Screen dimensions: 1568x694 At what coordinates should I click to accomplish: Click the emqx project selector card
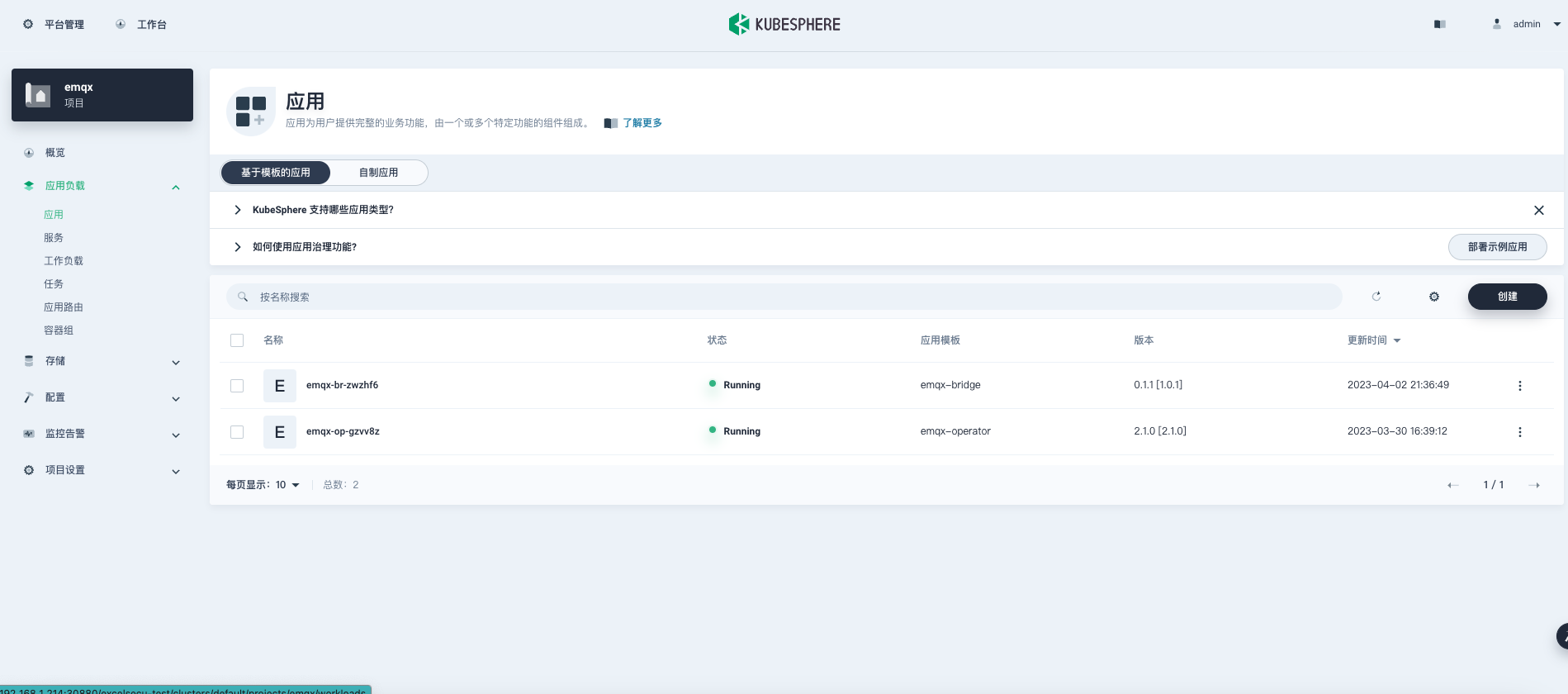(102, 95)
